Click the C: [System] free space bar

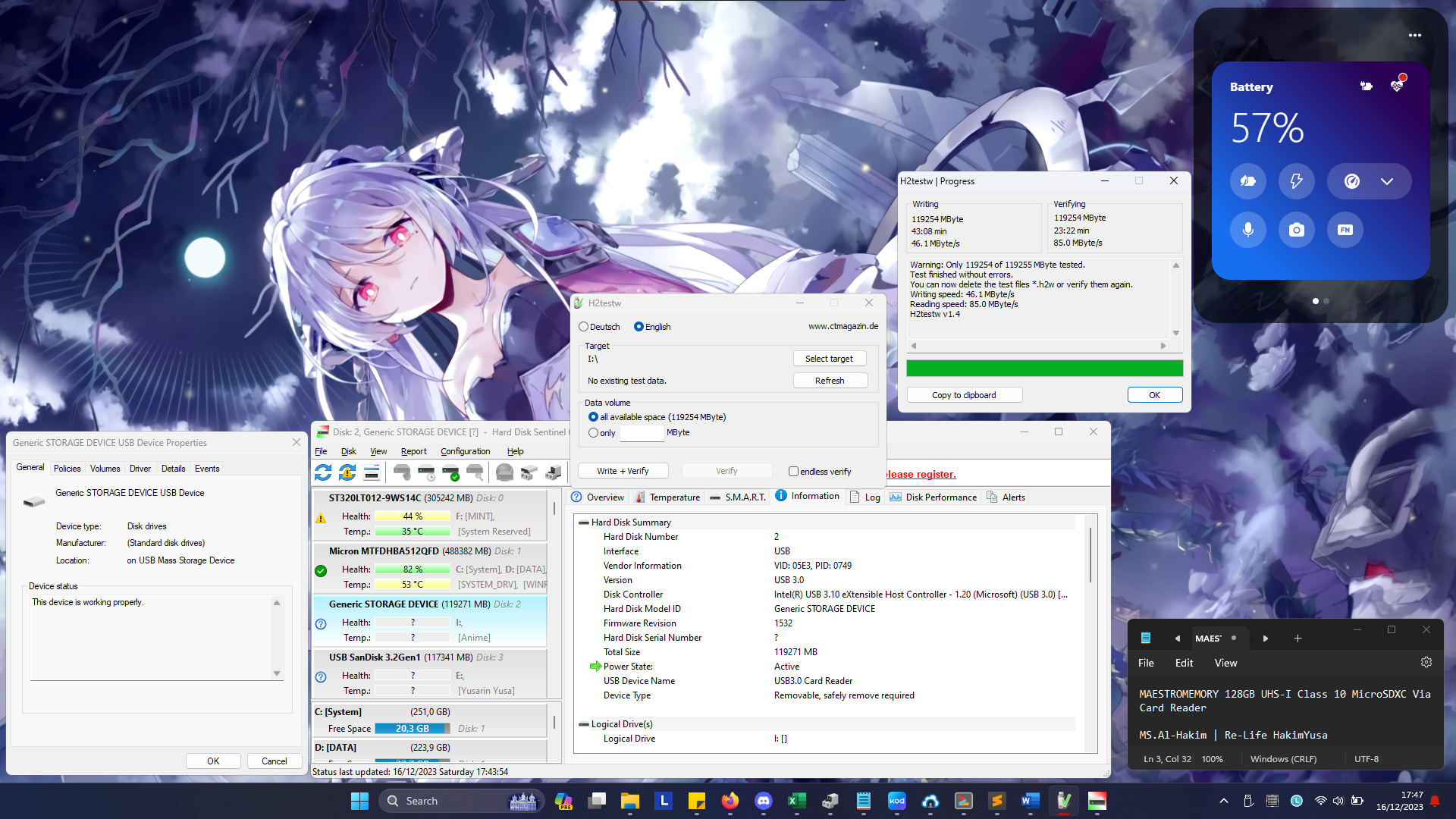[x=412, y=729]
